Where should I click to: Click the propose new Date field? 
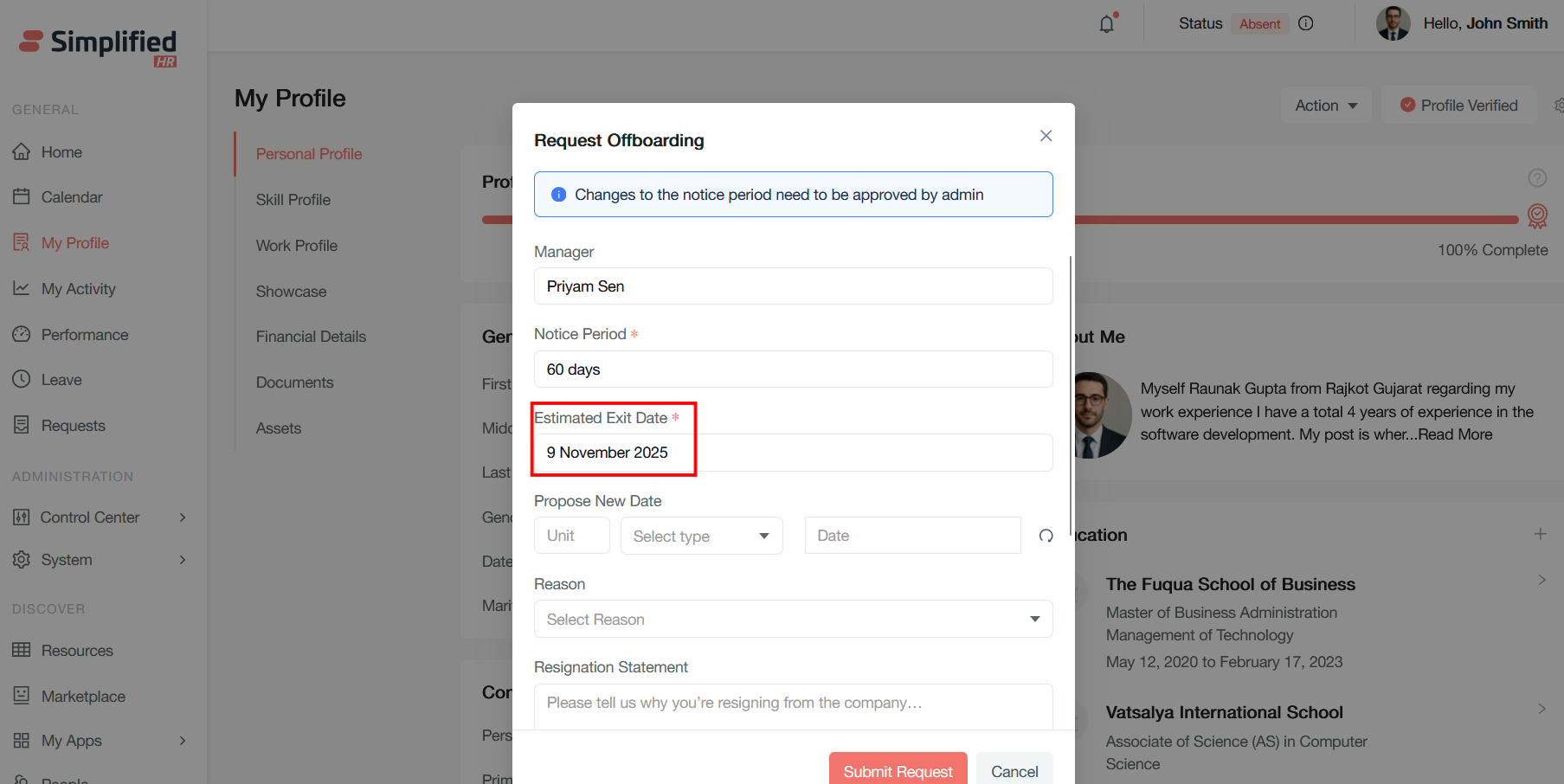[912, 536]
